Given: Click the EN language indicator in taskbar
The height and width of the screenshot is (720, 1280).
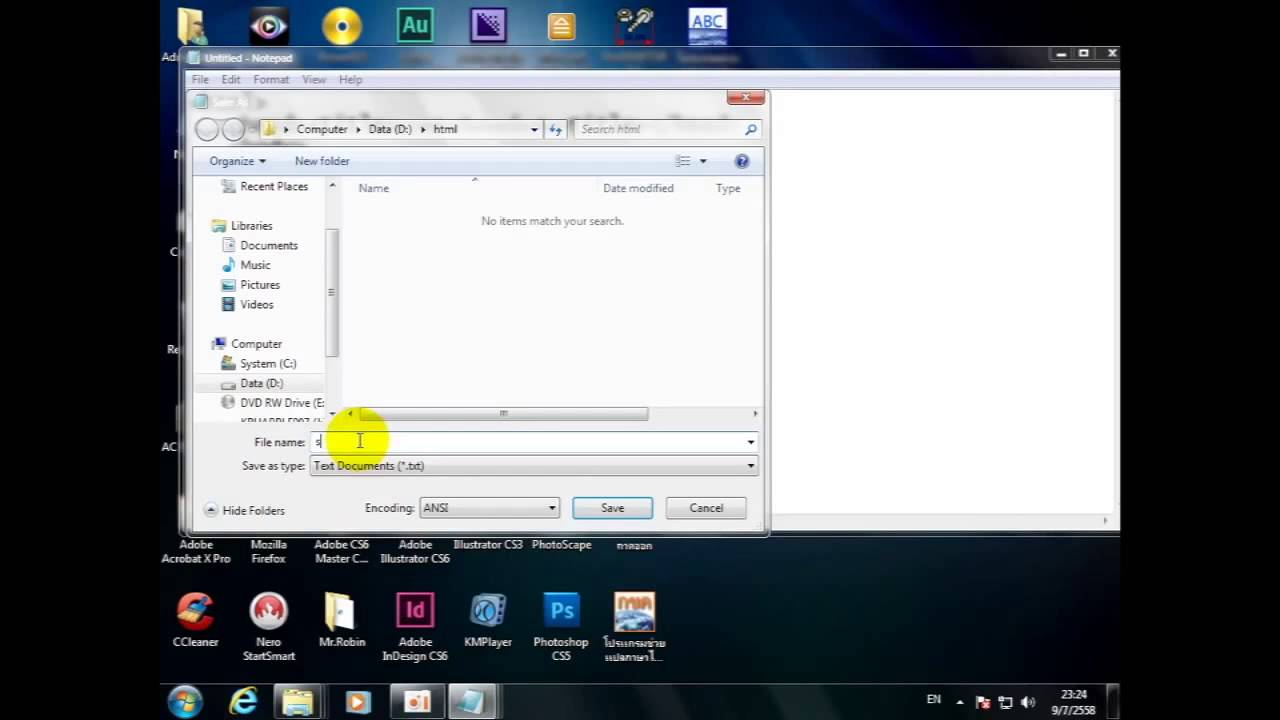Looking at the screenshot, I should [934, 700].
